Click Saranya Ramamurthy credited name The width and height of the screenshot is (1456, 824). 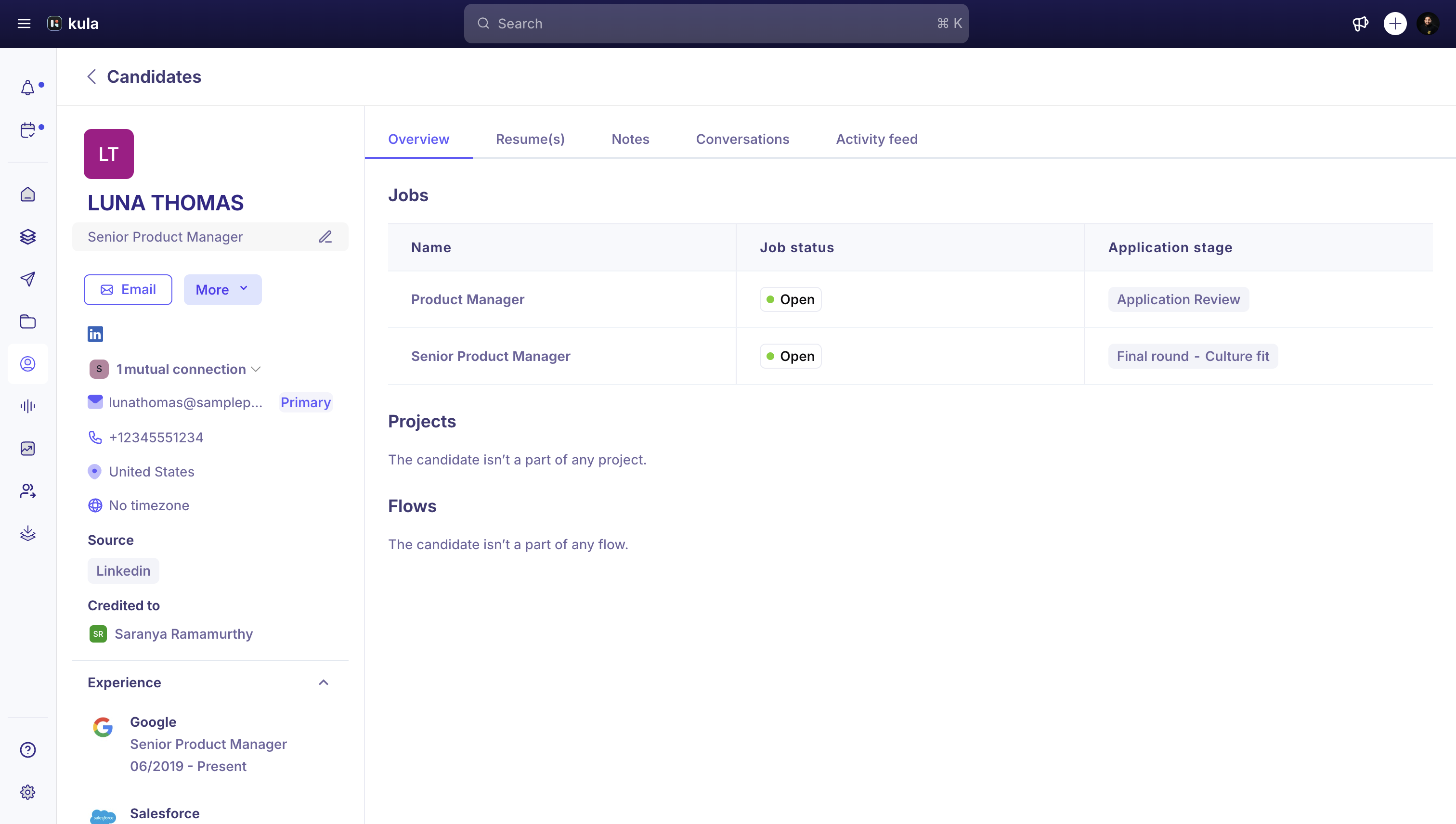(183, 634)
